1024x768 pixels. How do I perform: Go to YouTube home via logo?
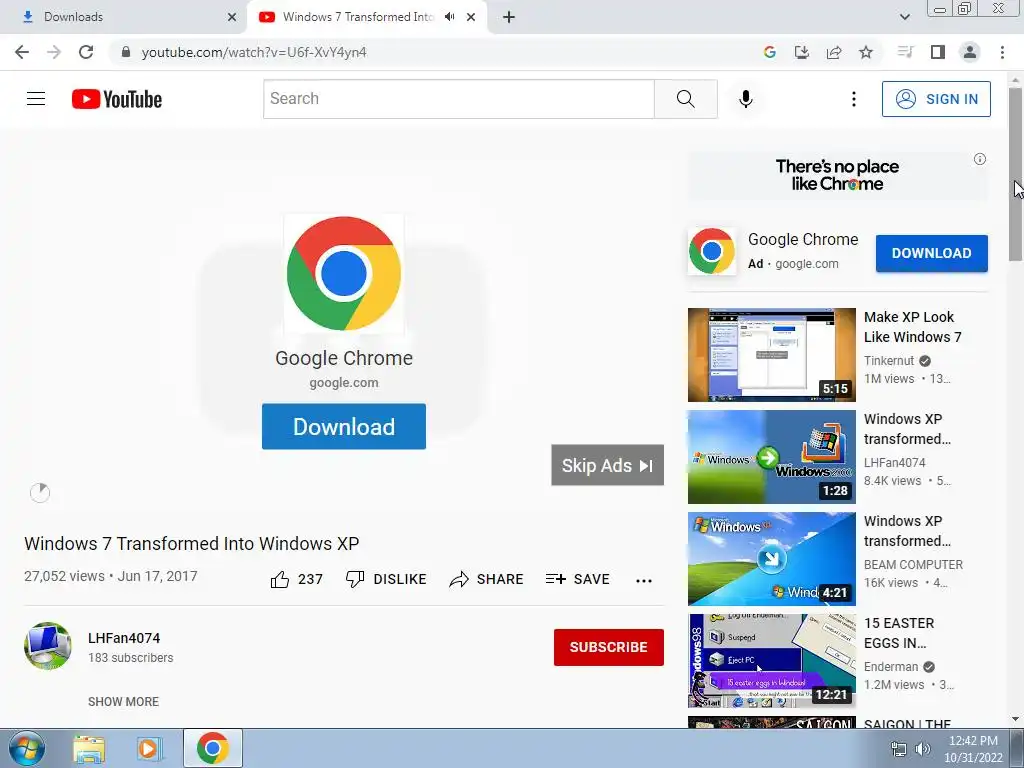[117, 99]
